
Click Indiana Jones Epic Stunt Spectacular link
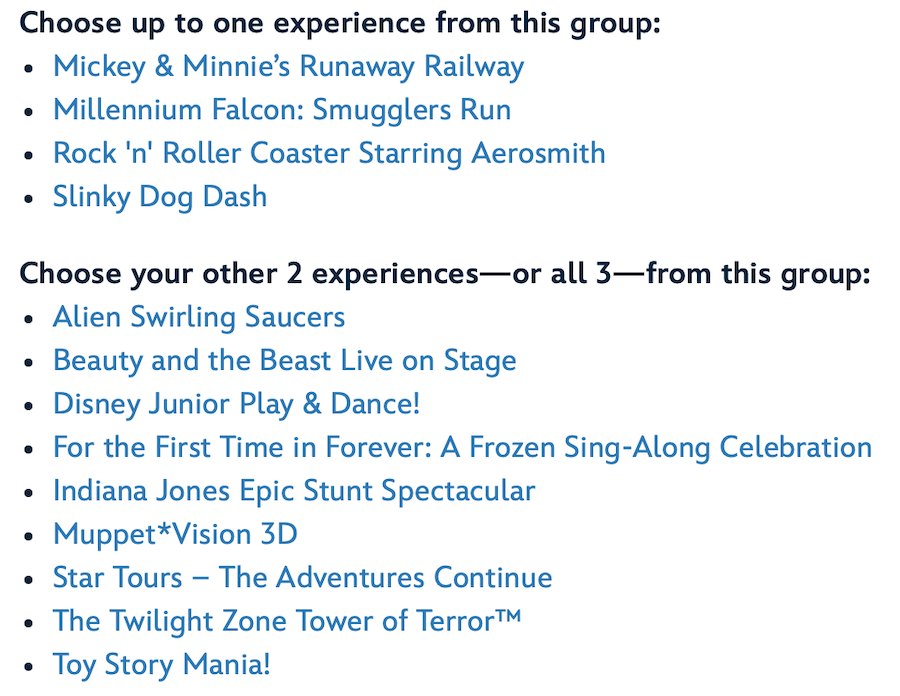tap(294, 491)
